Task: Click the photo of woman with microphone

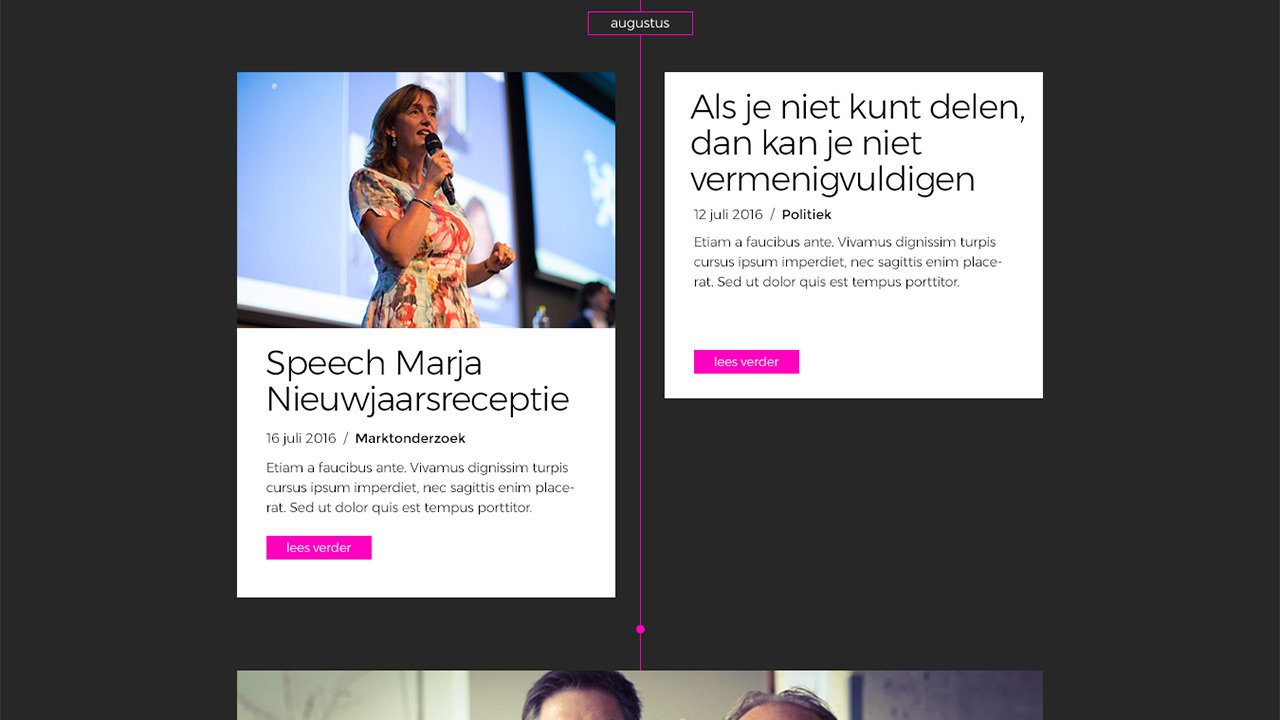Action: pyautogui.click(x=426, y=200)
